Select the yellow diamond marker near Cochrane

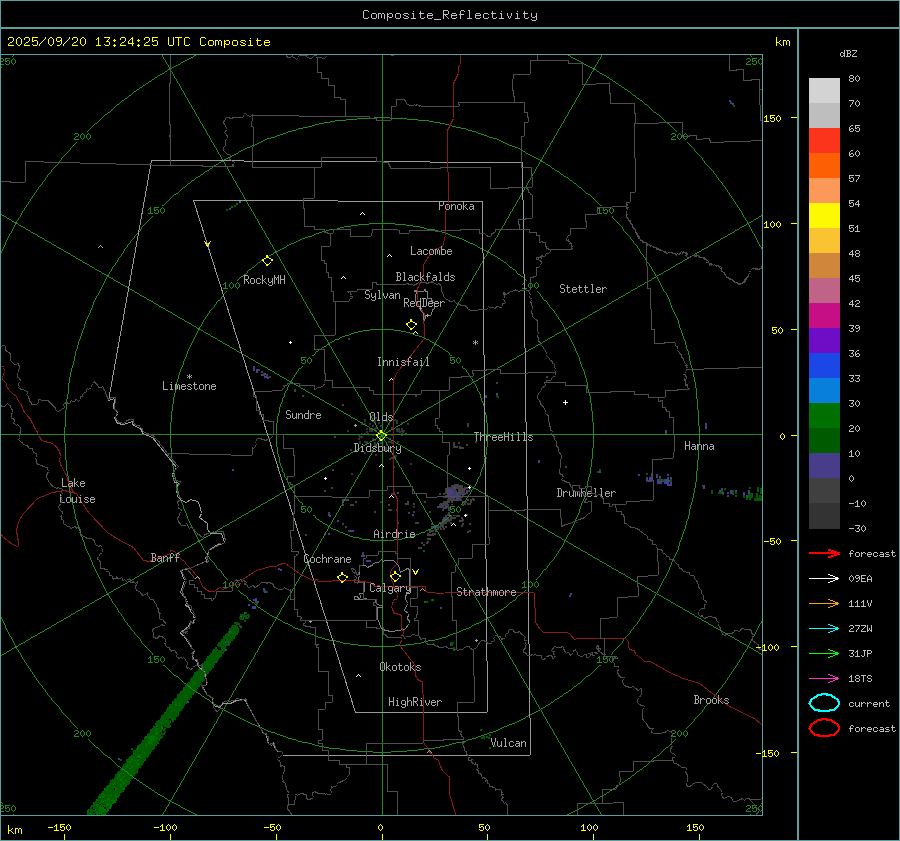[x=342, y=577]
